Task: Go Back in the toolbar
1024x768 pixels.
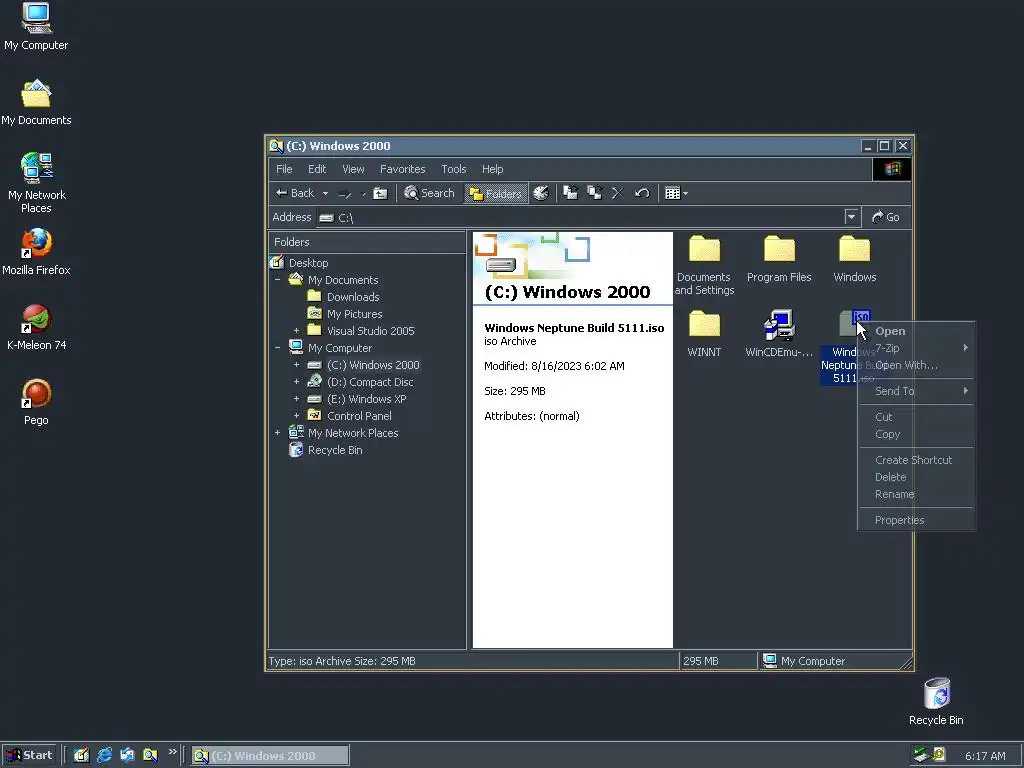Action: [295, 193]
